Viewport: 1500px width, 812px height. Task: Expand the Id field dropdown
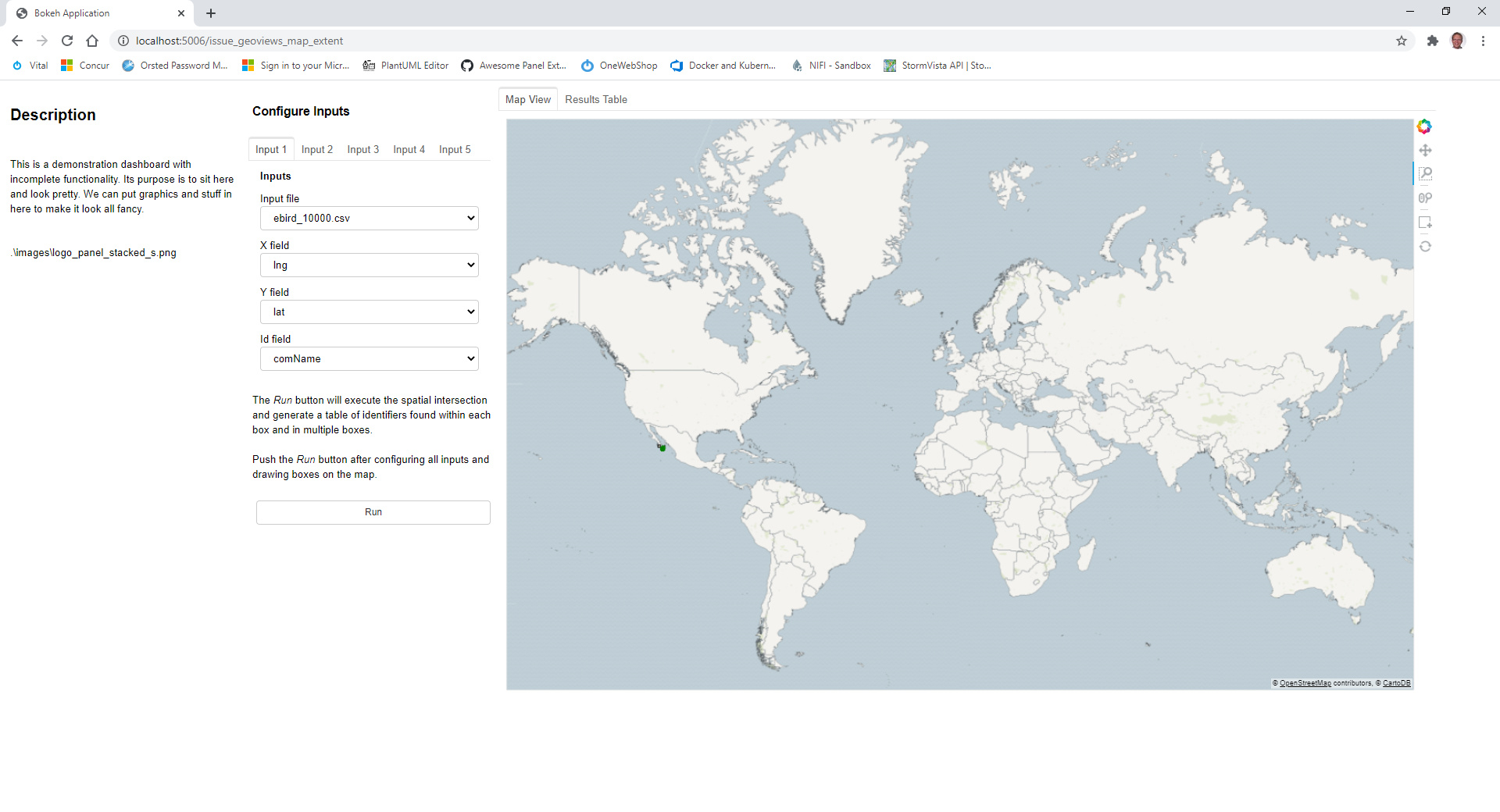coord(369,358)
